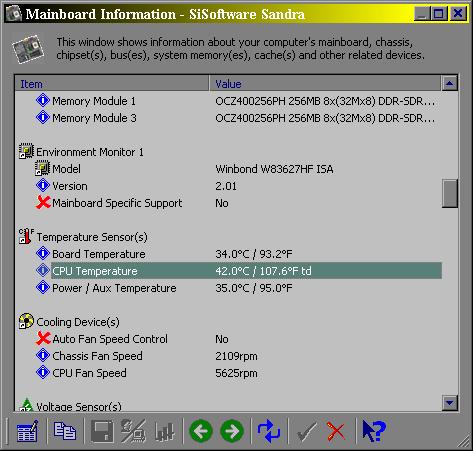Click the Value column header
The width and height of the screenshot is (473, 451).
(x=325, y=84)
